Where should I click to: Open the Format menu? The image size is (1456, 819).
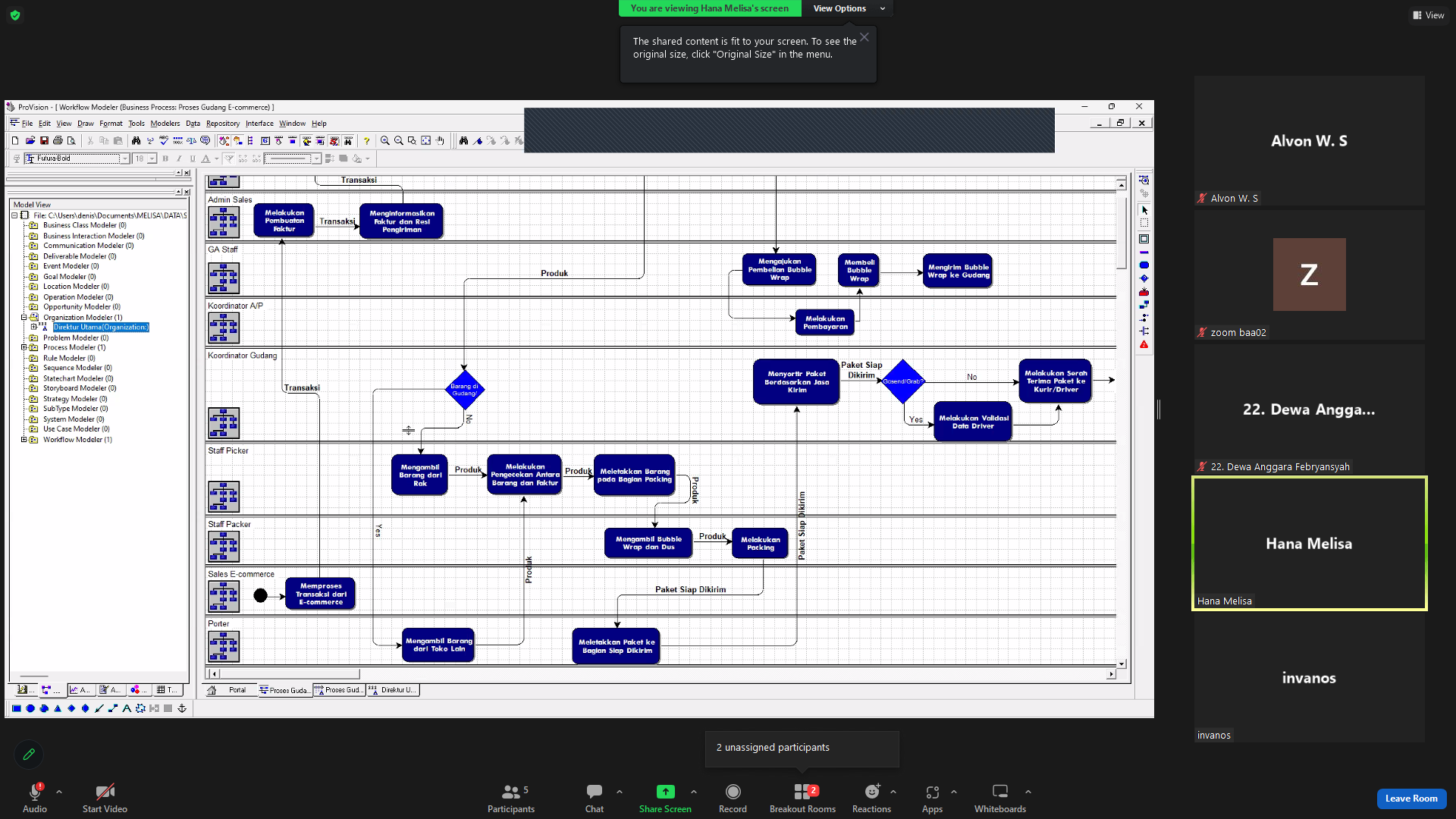coord(111,124)
